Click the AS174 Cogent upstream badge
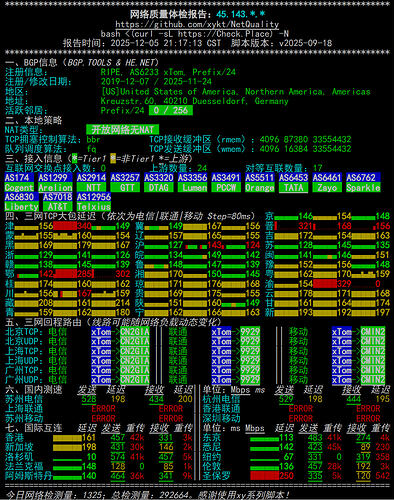The height and width of the screenshot is (500, 394). [19, 183]
